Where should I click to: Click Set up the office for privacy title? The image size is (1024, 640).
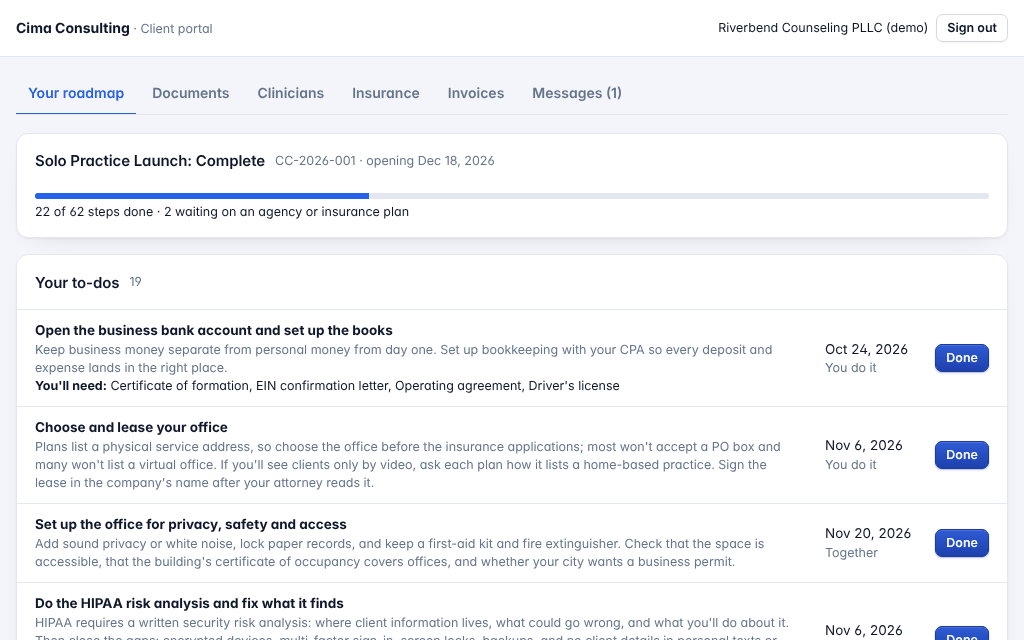pos(191,524)
